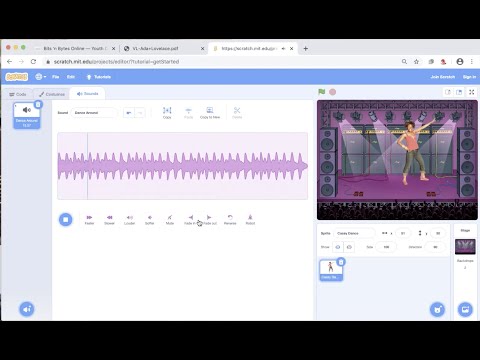Click the sprite Direction field
Image resolution: width=480 pixels, height=360 pixels.
coord(435,247)
